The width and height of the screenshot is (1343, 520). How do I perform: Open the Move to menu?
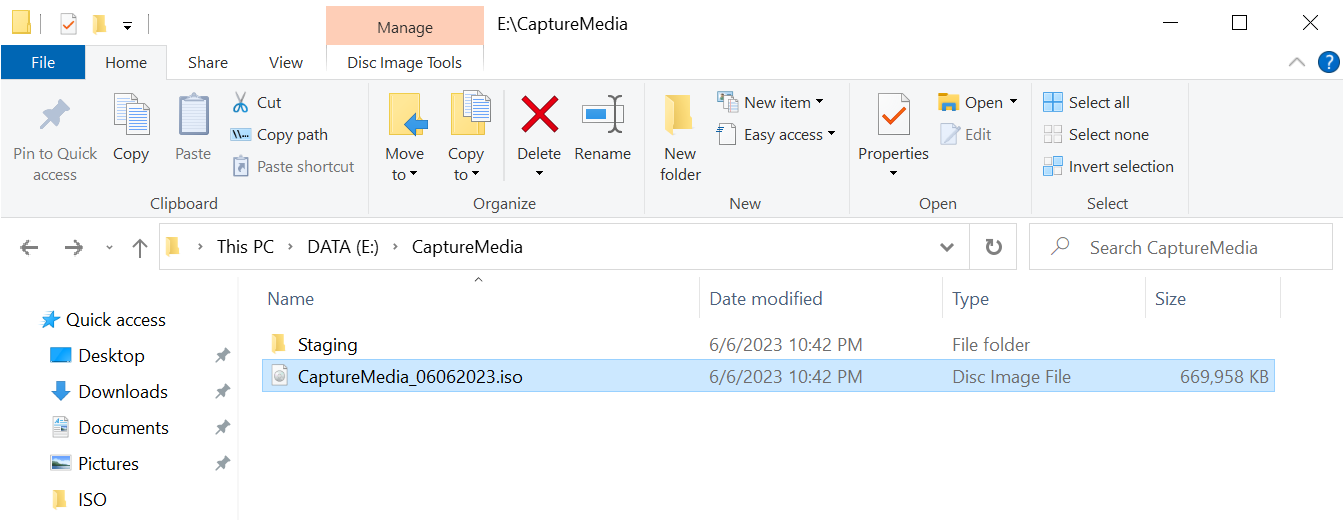[x=405, y=138]
